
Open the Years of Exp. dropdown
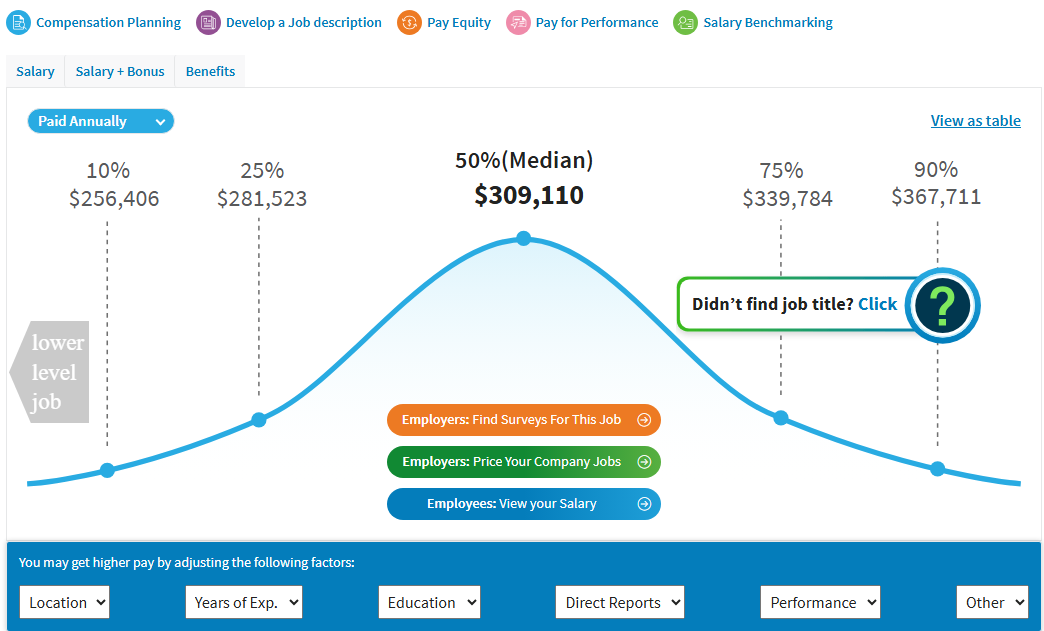[243, 602]
